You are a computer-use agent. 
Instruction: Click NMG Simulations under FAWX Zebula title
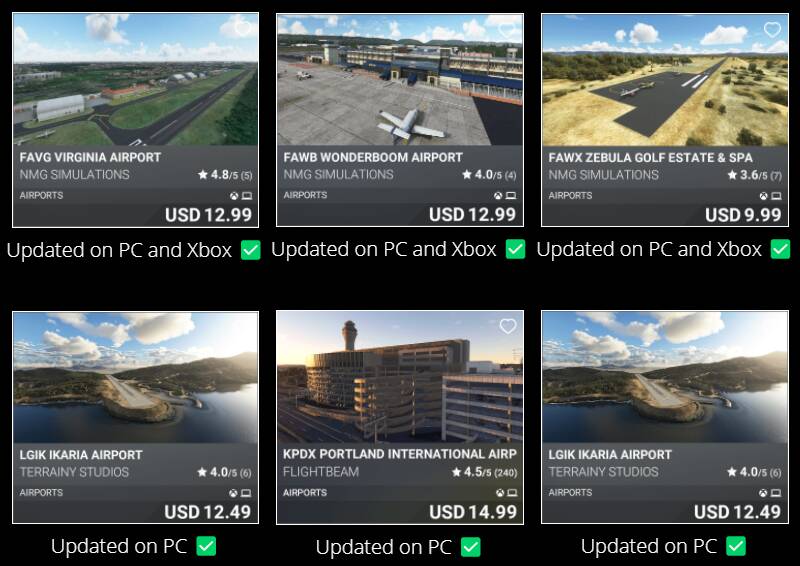coord(604,175)
